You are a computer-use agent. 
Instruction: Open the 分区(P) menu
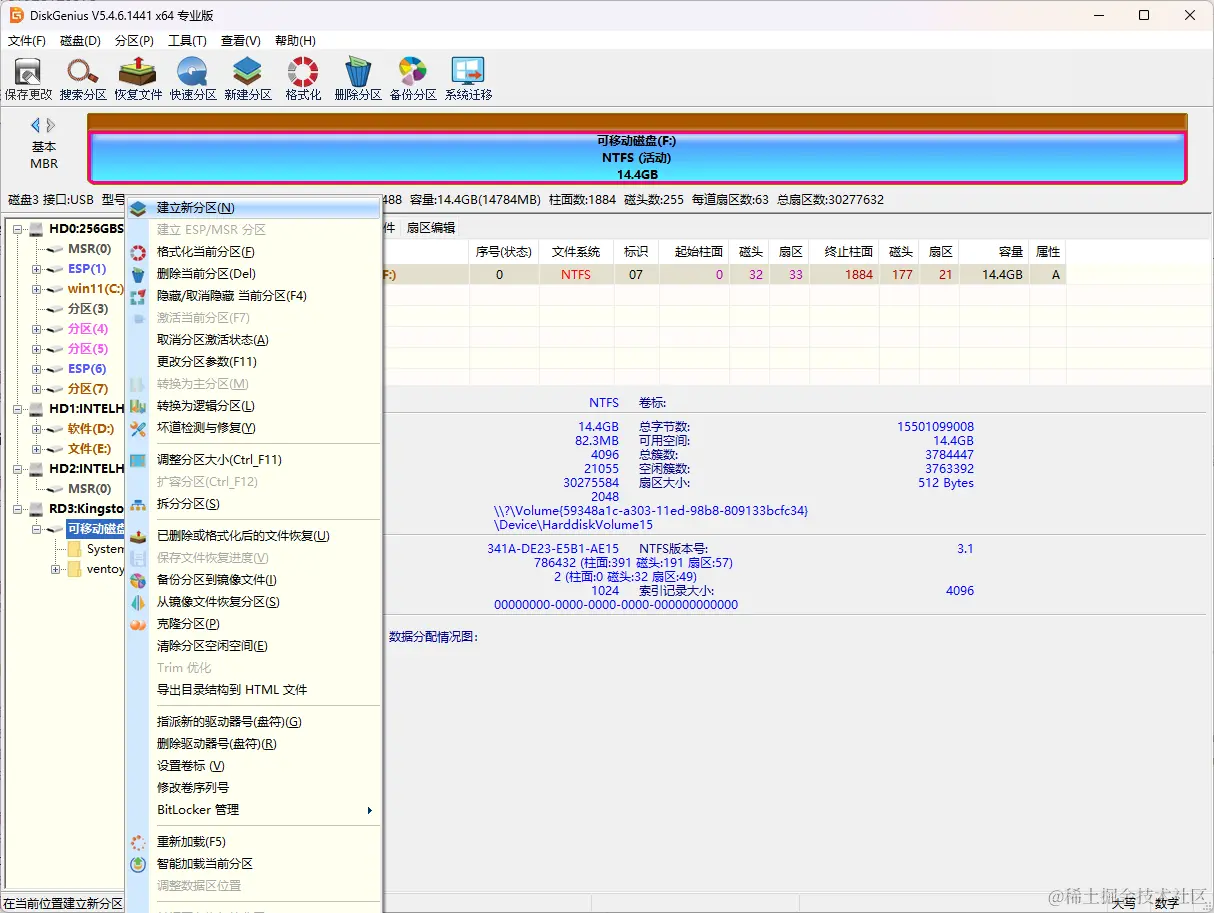pyautogui.click(x=134, y=41)
